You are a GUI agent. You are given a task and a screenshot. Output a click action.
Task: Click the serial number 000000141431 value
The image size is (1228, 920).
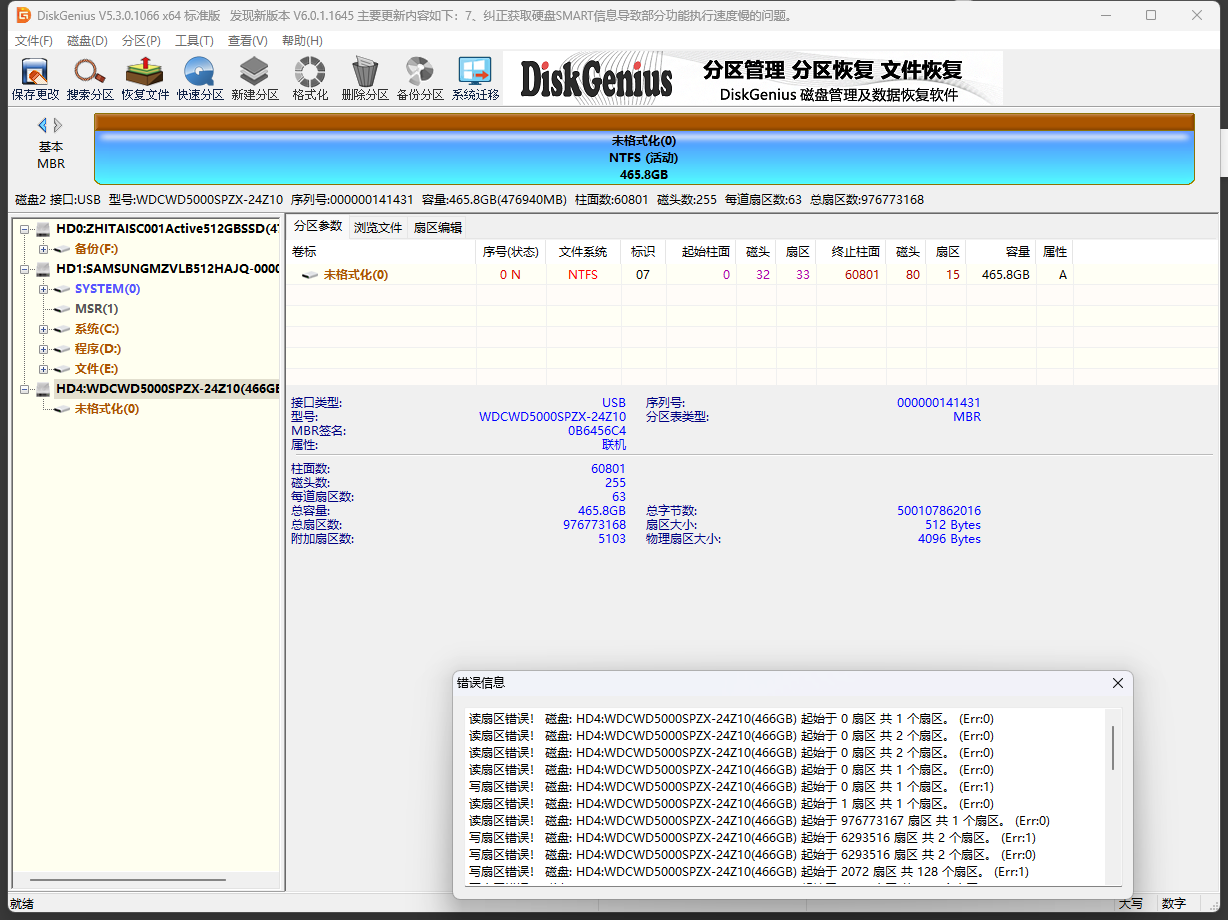(x=939, y=403)
